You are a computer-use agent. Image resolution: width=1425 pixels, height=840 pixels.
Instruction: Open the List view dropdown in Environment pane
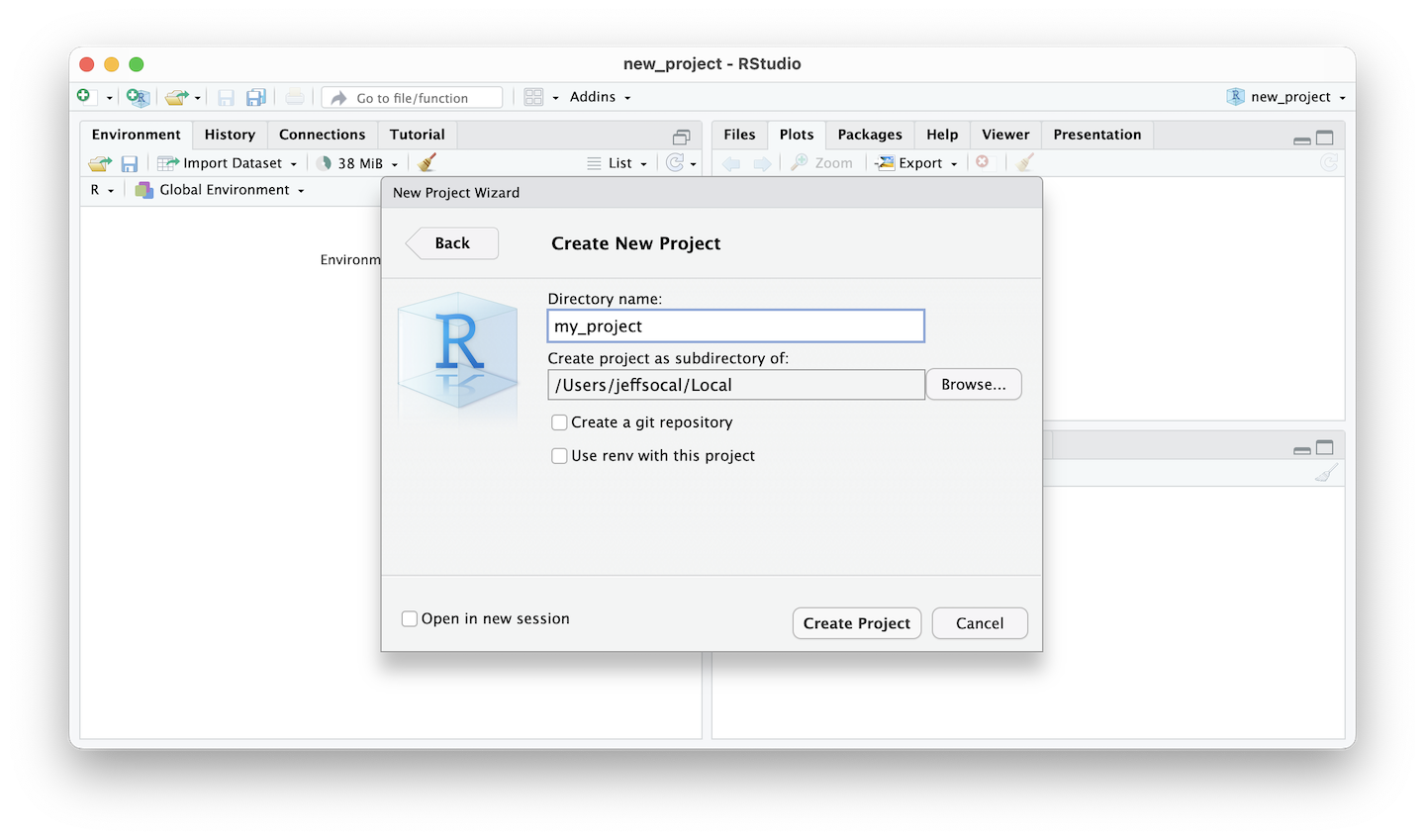[x=617, y=163]
